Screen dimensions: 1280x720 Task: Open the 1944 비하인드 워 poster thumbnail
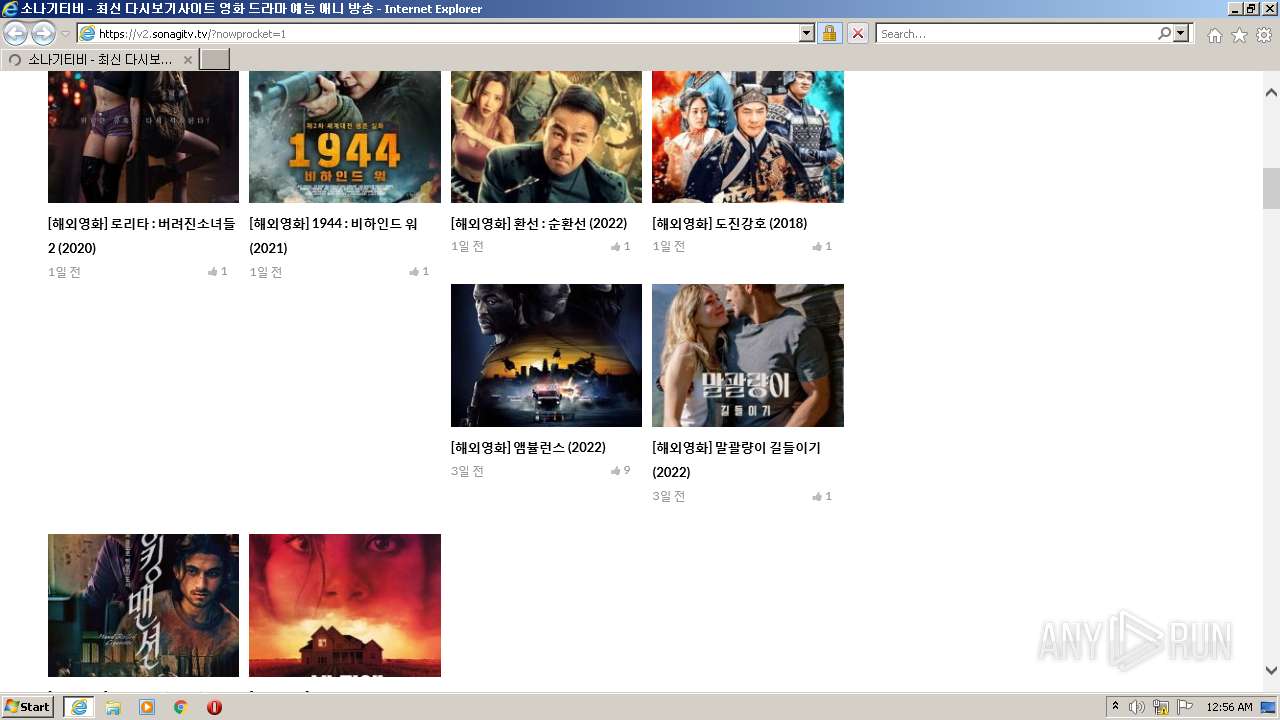[345, 137]
